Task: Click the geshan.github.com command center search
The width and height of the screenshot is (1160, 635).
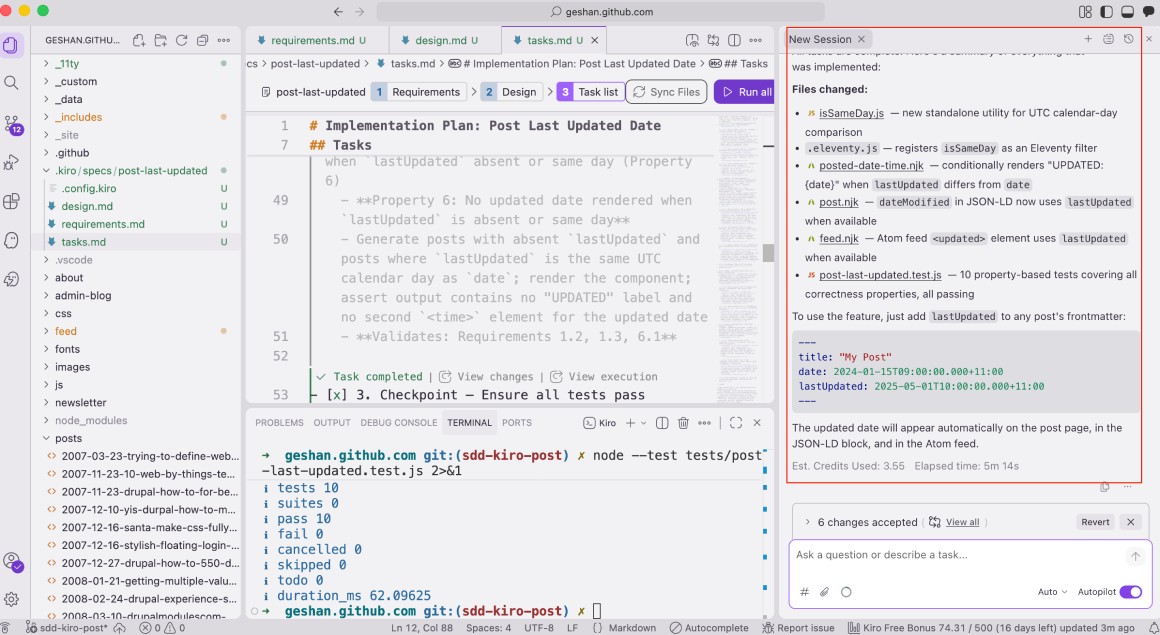Action: pyautogui.click(x=601, y=12)
